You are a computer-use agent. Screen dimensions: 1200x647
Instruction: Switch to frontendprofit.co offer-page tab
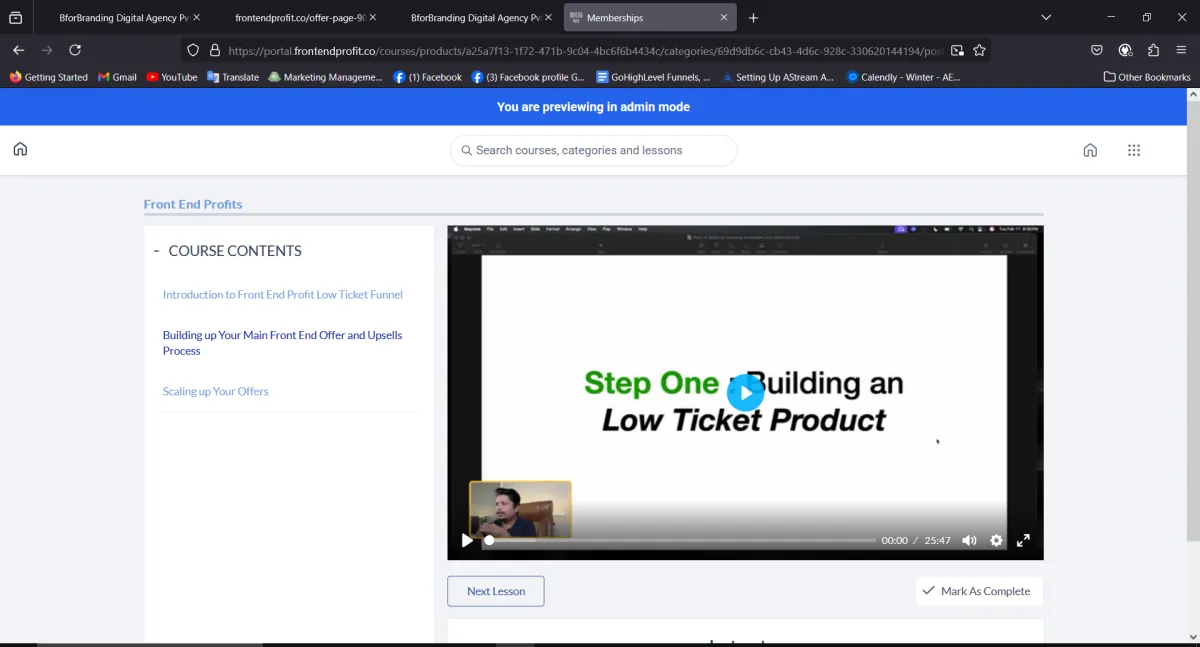pos(299,18)
